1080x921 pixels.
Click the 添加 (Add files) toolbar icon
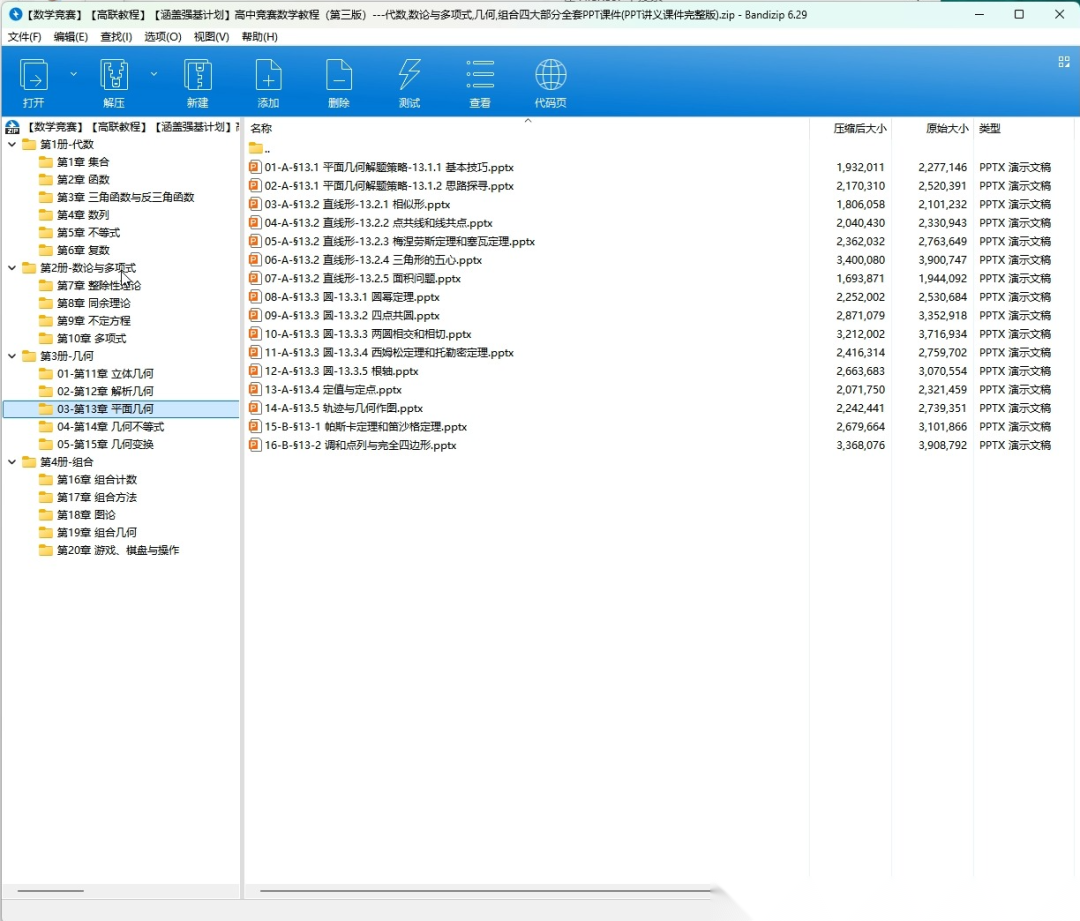(268, 76)
